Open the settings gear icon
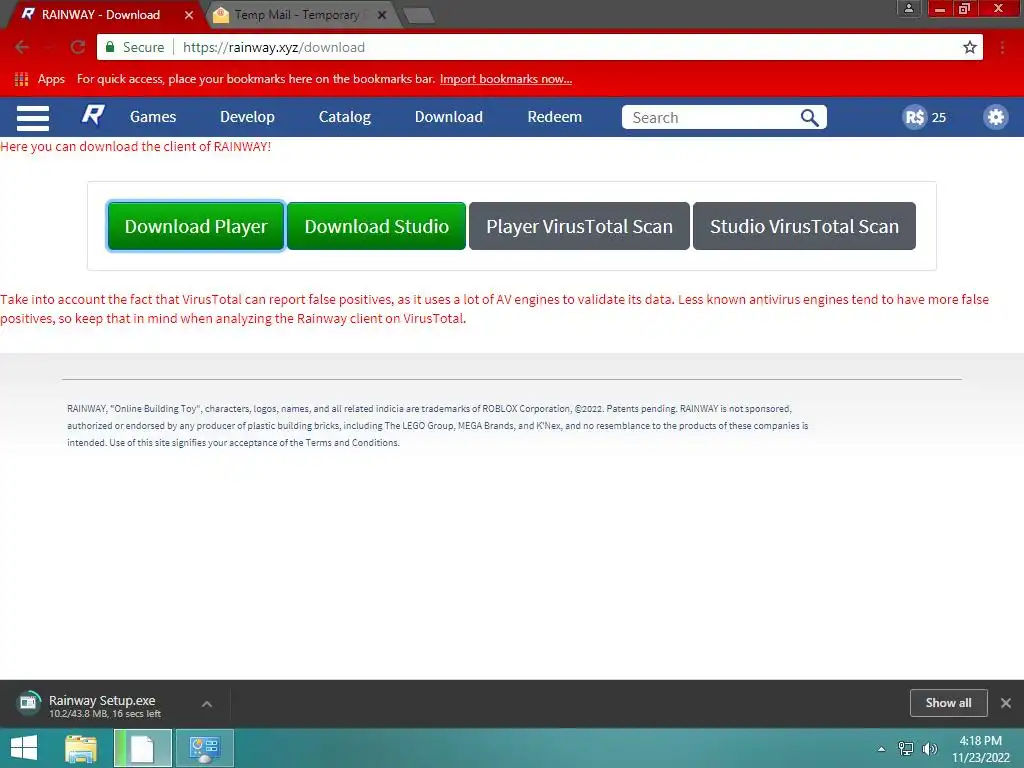Viewport: 1024px width, 768px height. [995, 117]
